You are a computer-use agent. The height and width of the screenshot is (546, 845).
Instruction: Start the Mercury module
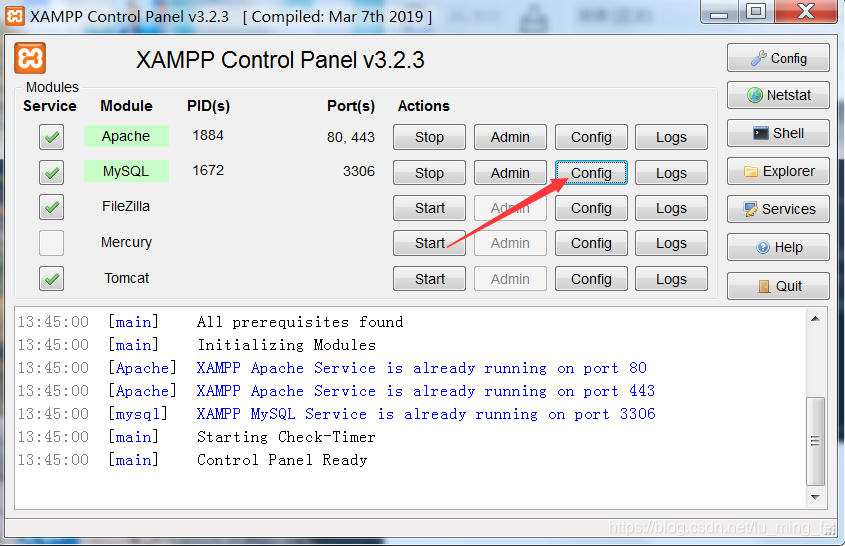430,243
